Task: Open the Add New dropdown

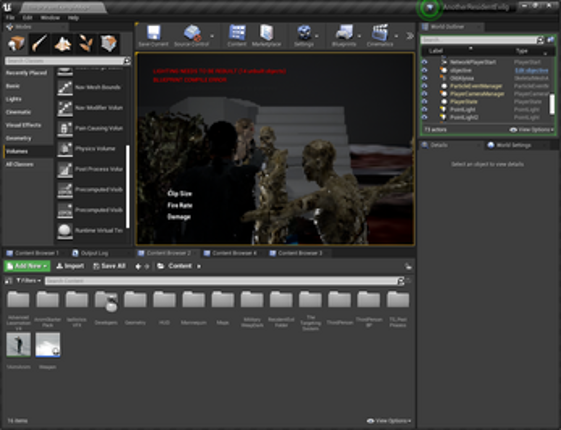Action: pyautogui.click(x=27, y=266)
